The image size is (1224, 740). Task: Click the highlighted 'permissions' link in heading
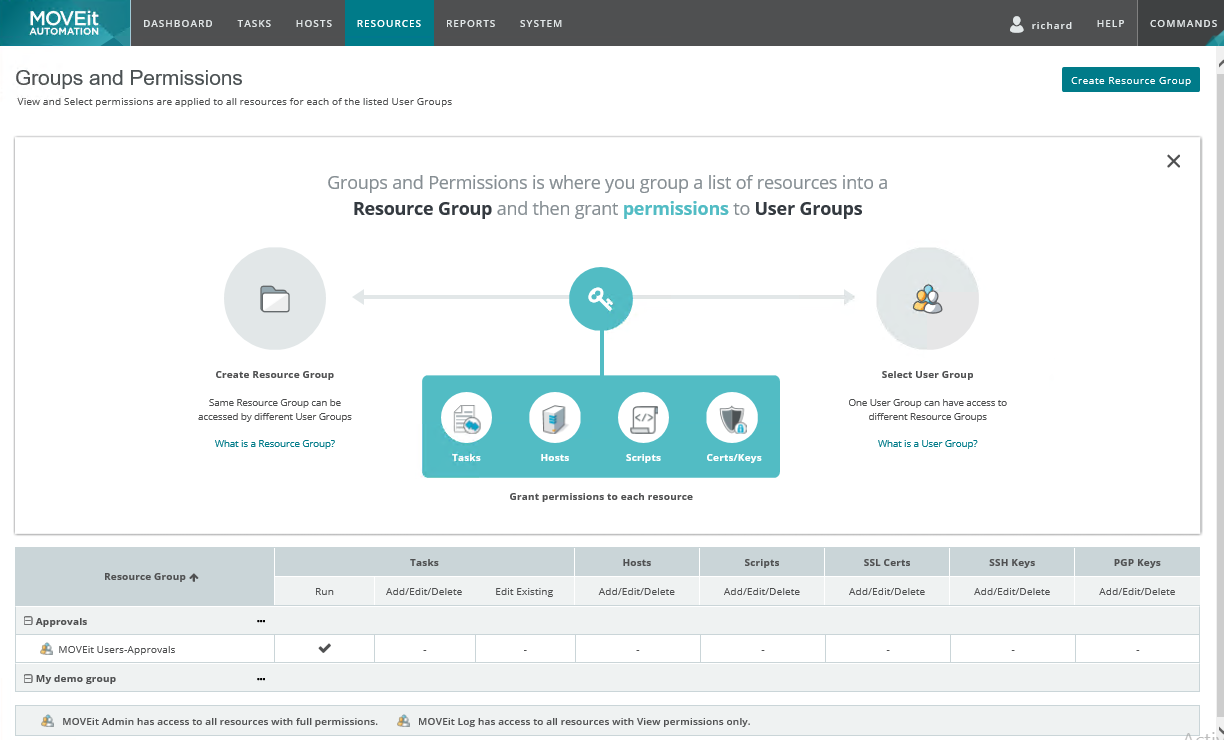coord(675,209)
